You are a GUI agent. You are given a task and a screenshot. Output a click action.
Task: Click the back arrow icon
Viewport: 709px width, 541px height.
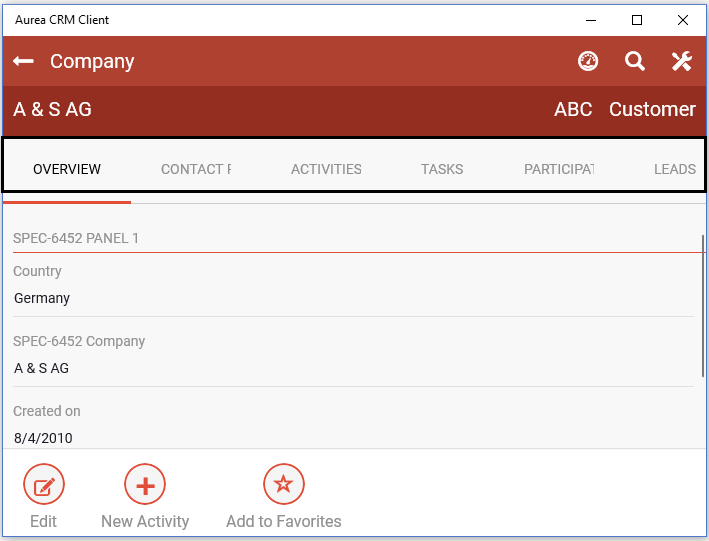[x=24, y=61]
